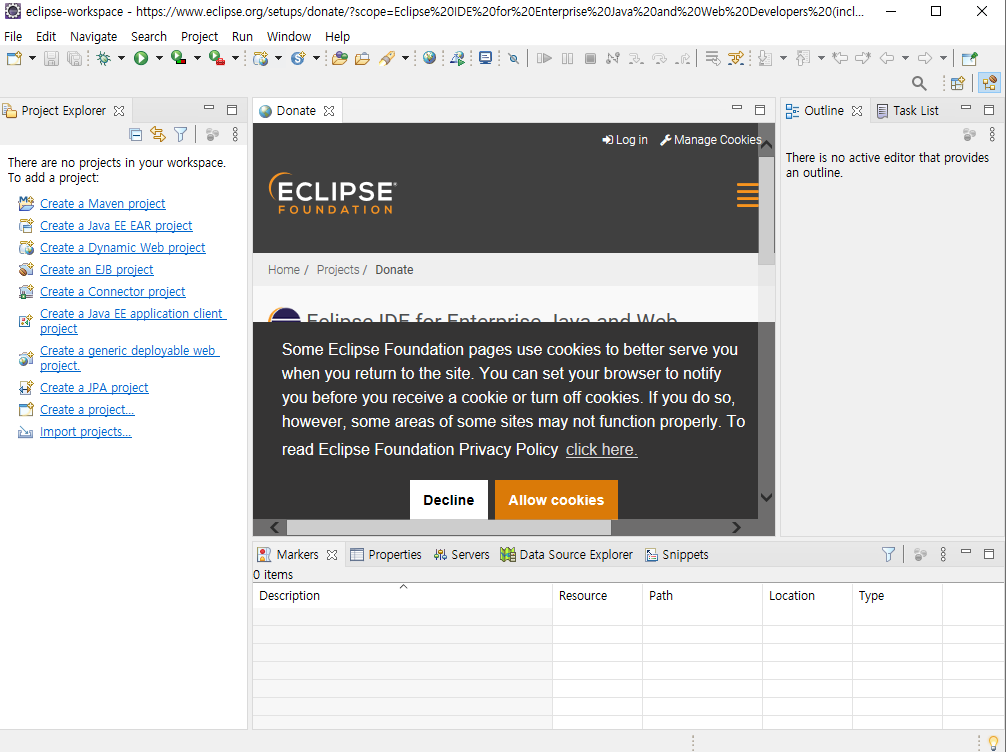Open the Project menu

[200, 37]
